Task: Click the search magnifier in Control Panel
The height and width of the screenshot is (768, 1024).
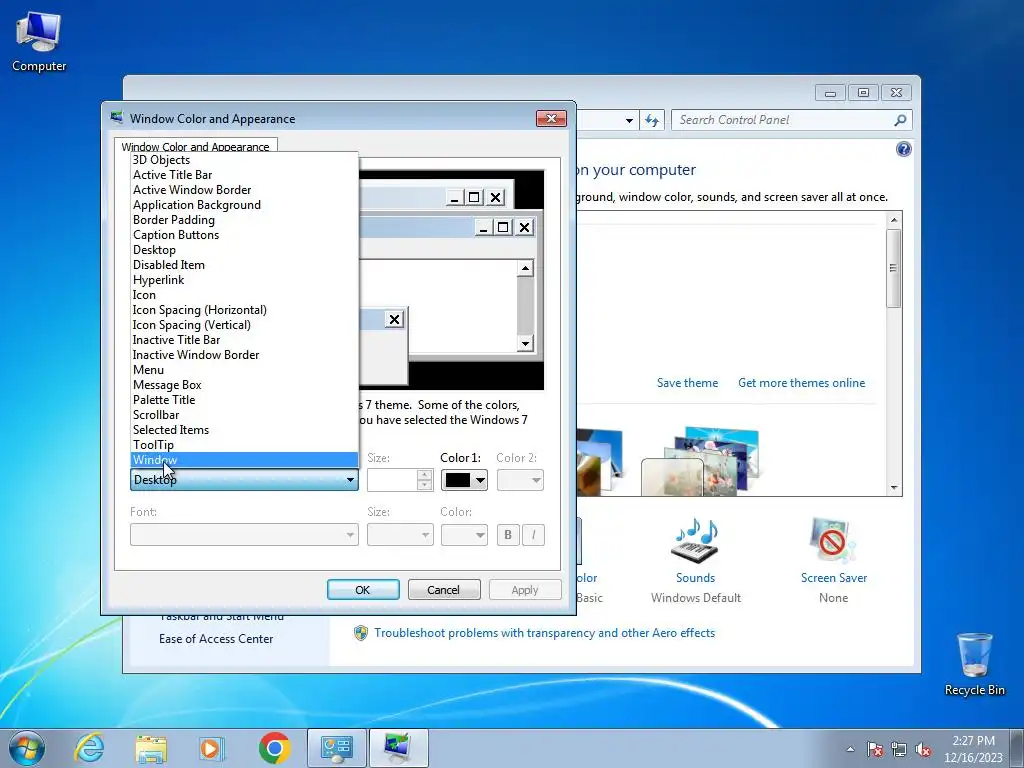Action: click(900, 120)
